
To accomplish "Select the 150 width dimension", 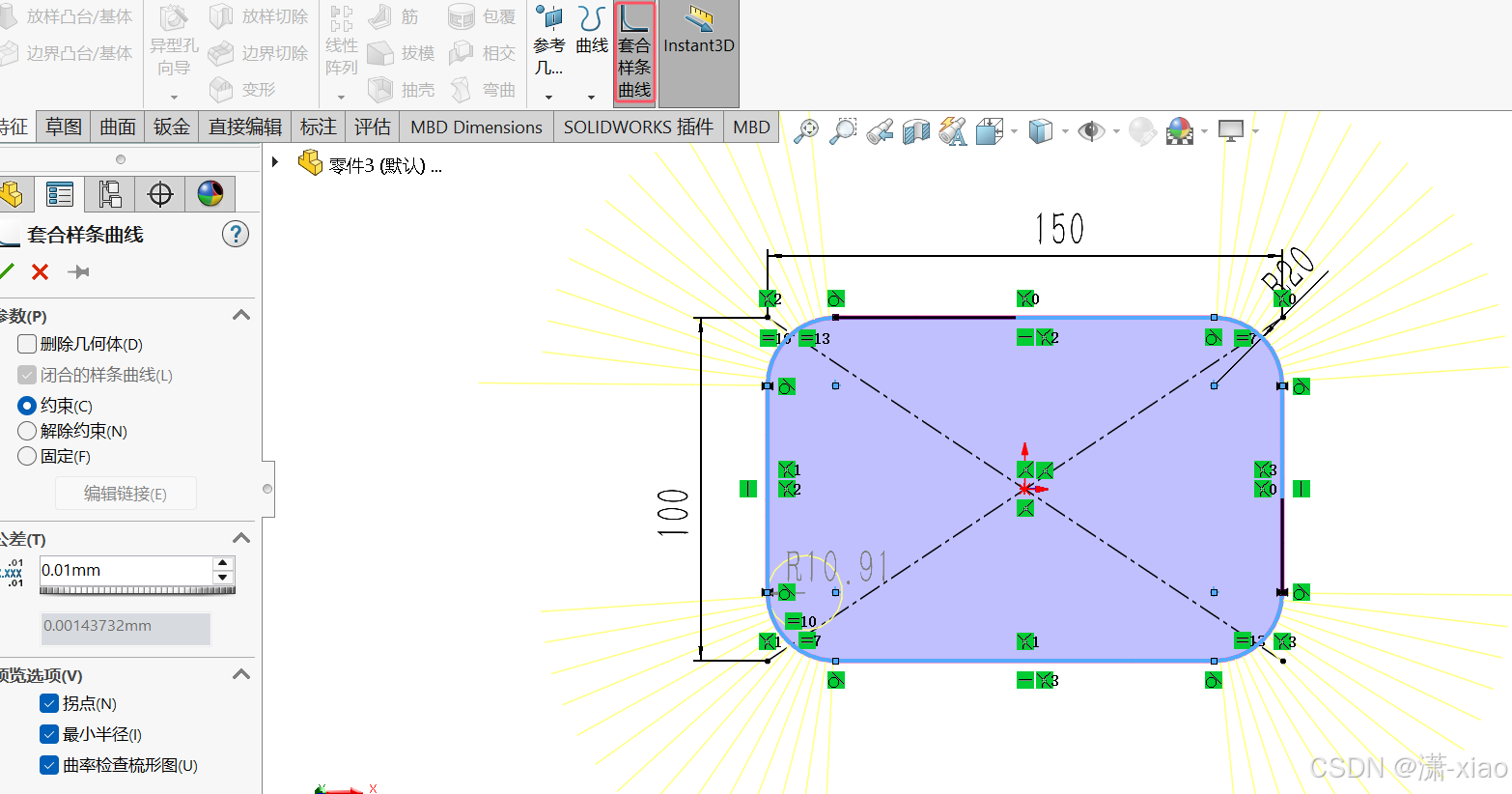I will click(1059, 229).
